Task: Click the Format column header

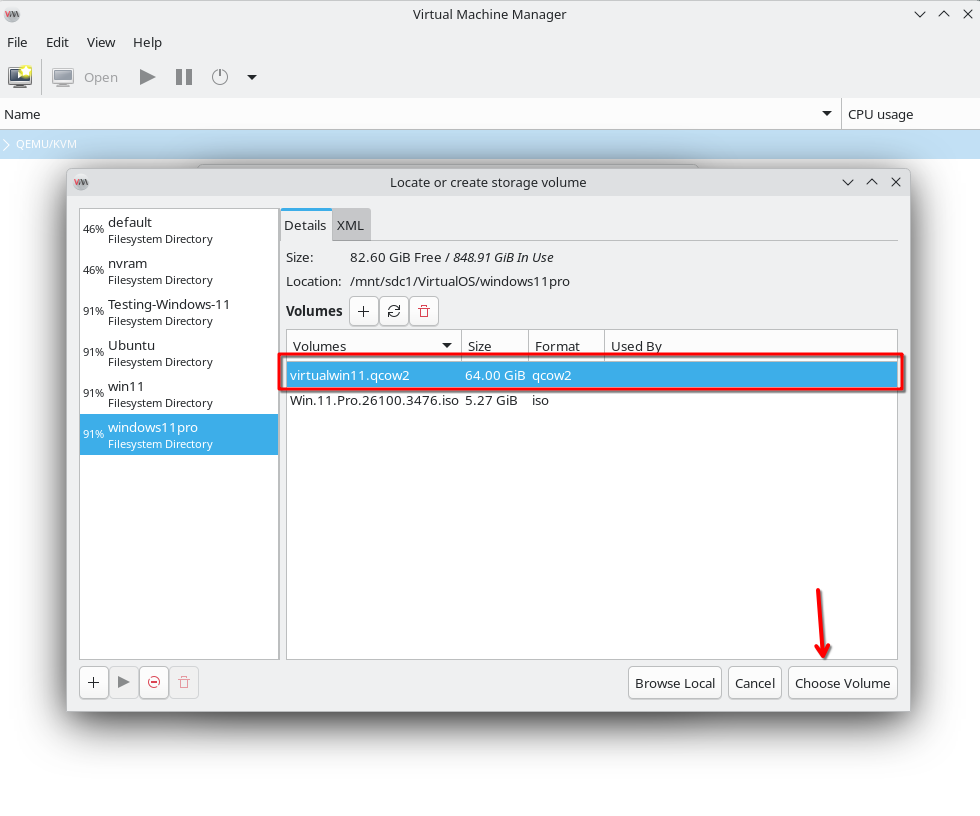Action: [566, 346]
